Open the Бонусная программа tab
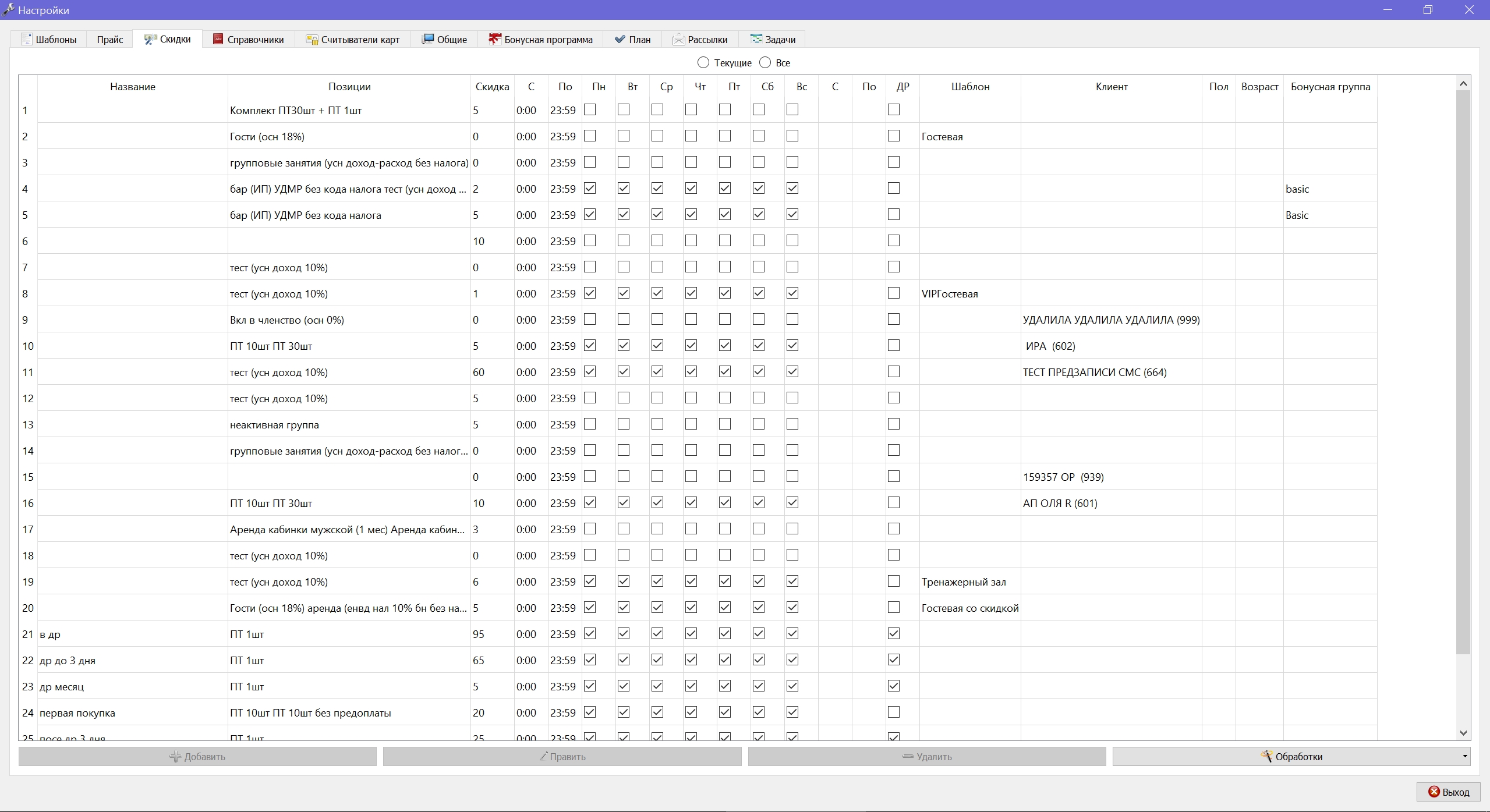This screenshot has width=1490, height=812. (x=540, y=40)
